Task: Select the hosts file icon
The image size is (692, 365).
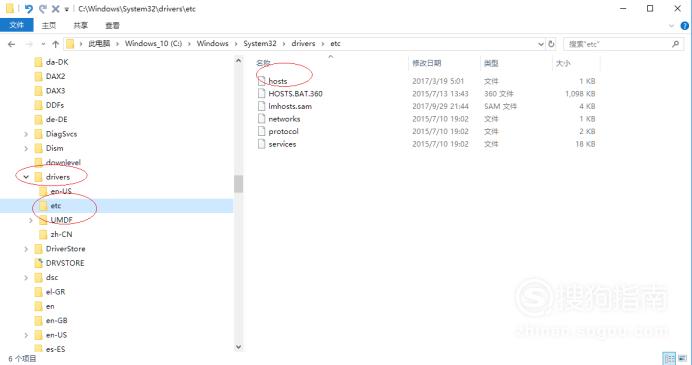Action: pyautogui.click(x=262, y=81)
